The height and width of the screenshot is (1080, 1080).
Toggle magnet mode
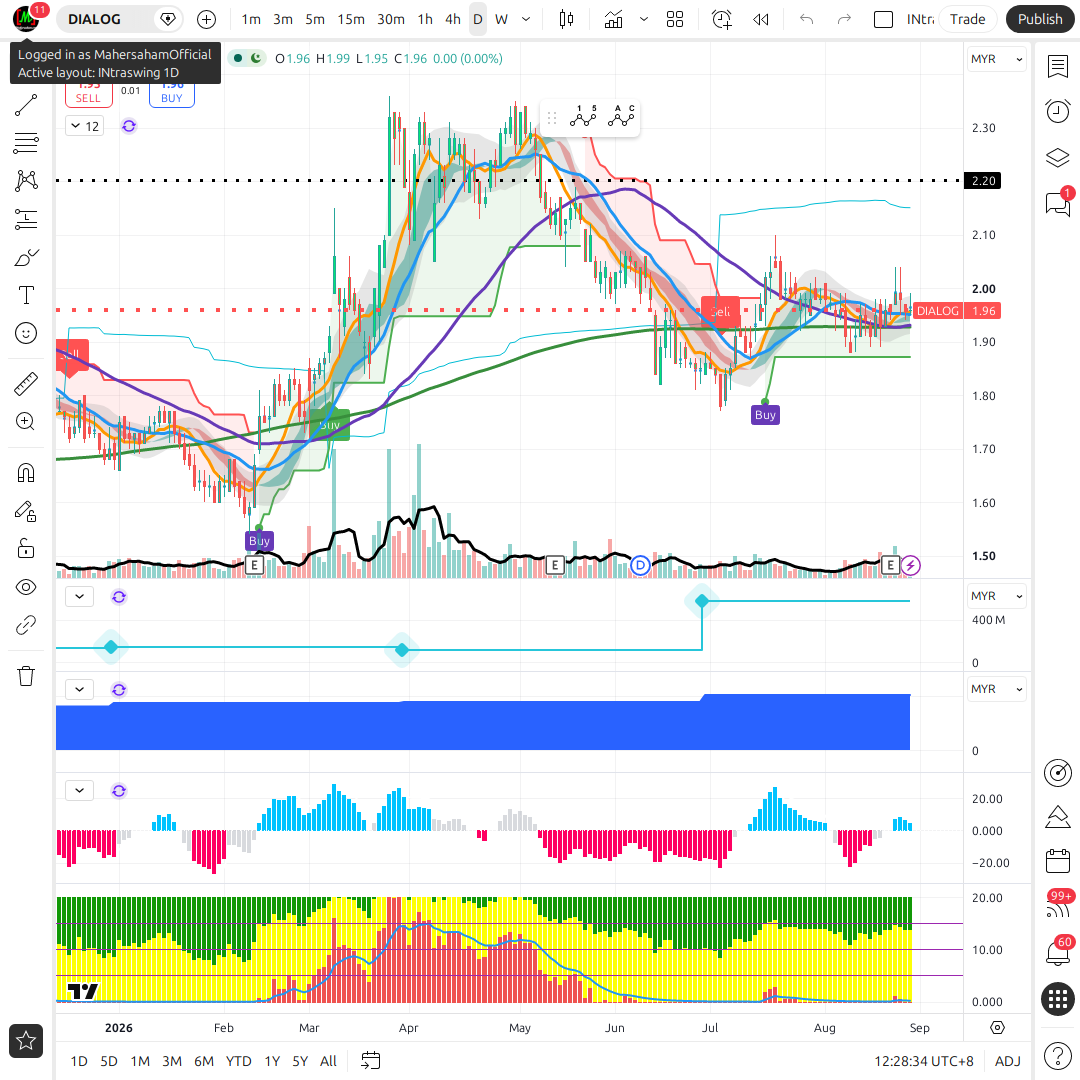(x=26, y=473)
